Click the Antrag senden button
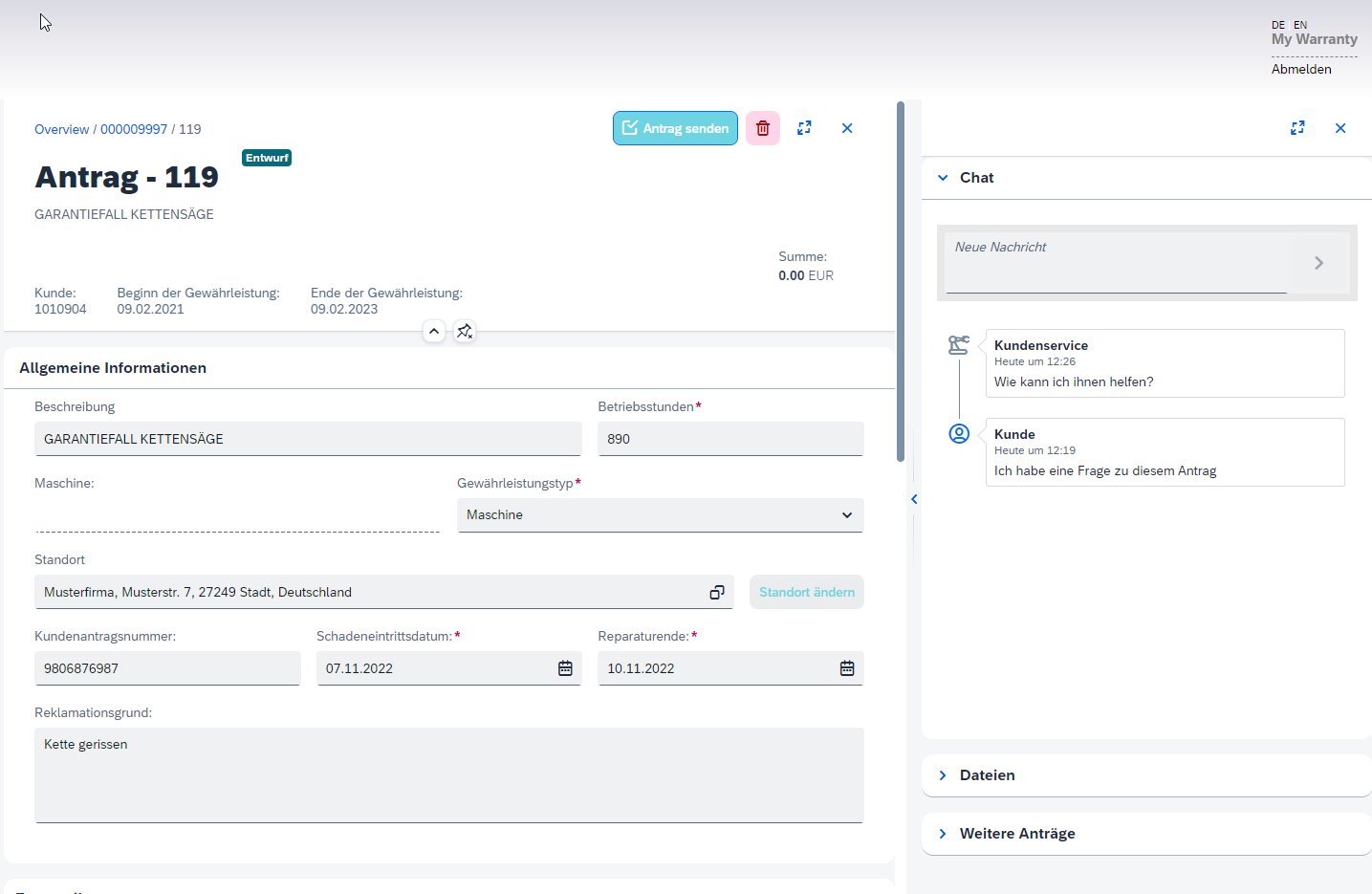Screen dimensions: 1372x894 point(675,128)
